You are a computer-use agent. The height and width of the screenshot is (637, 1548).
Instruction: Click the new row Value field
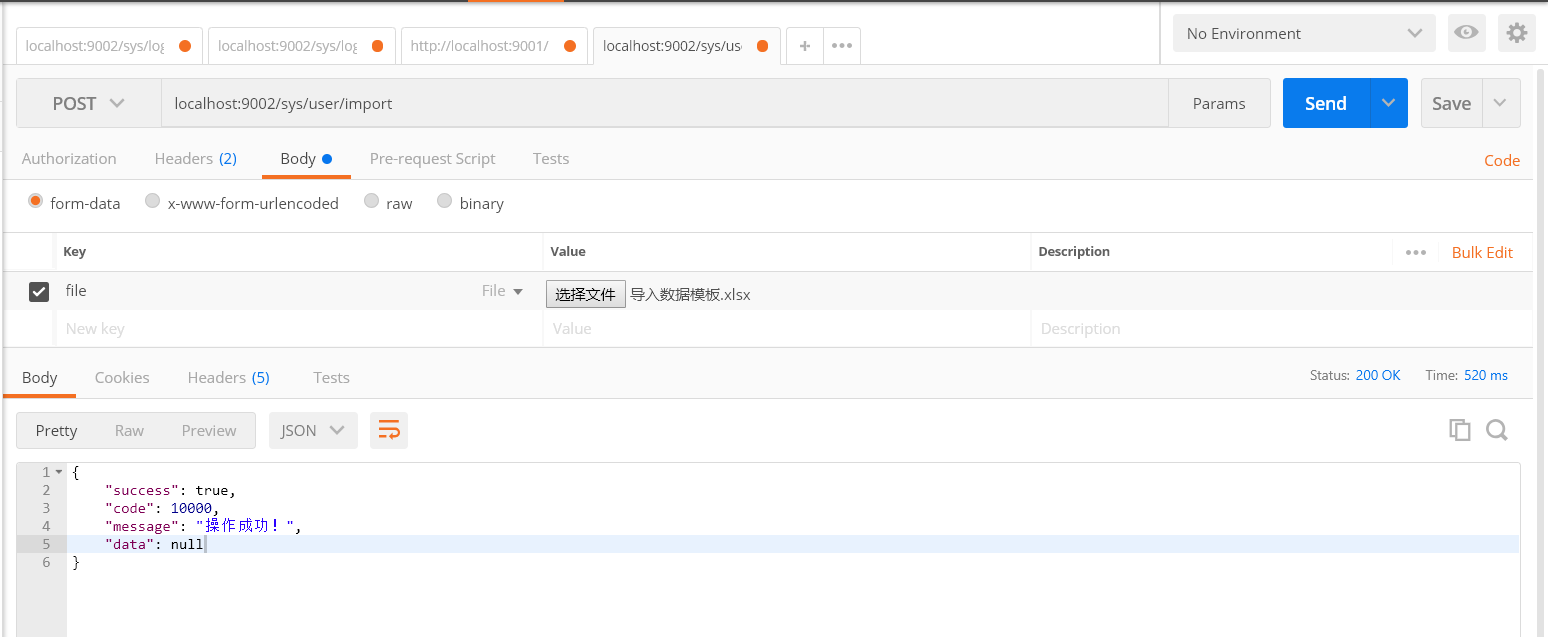[787, 328]
